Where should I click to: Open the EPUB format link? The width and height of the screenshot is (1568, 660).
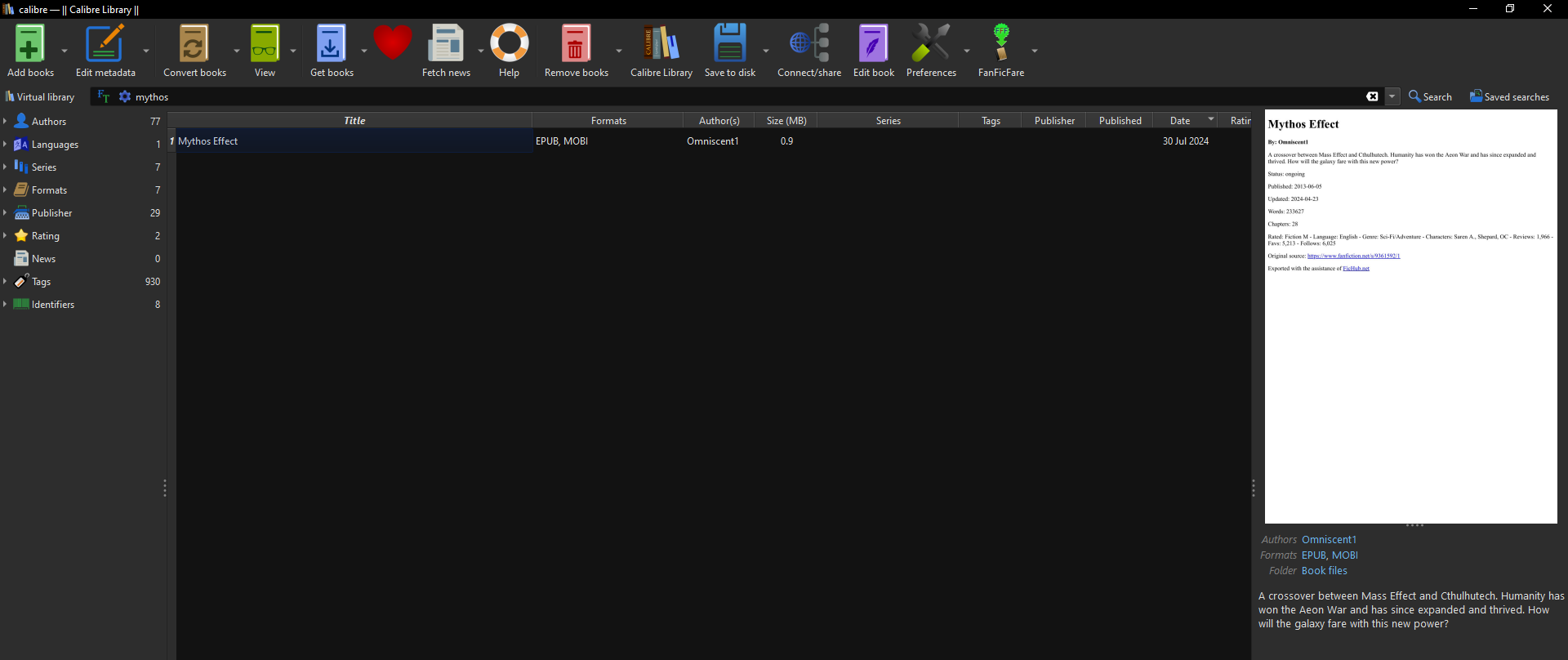click(1313, 555)
